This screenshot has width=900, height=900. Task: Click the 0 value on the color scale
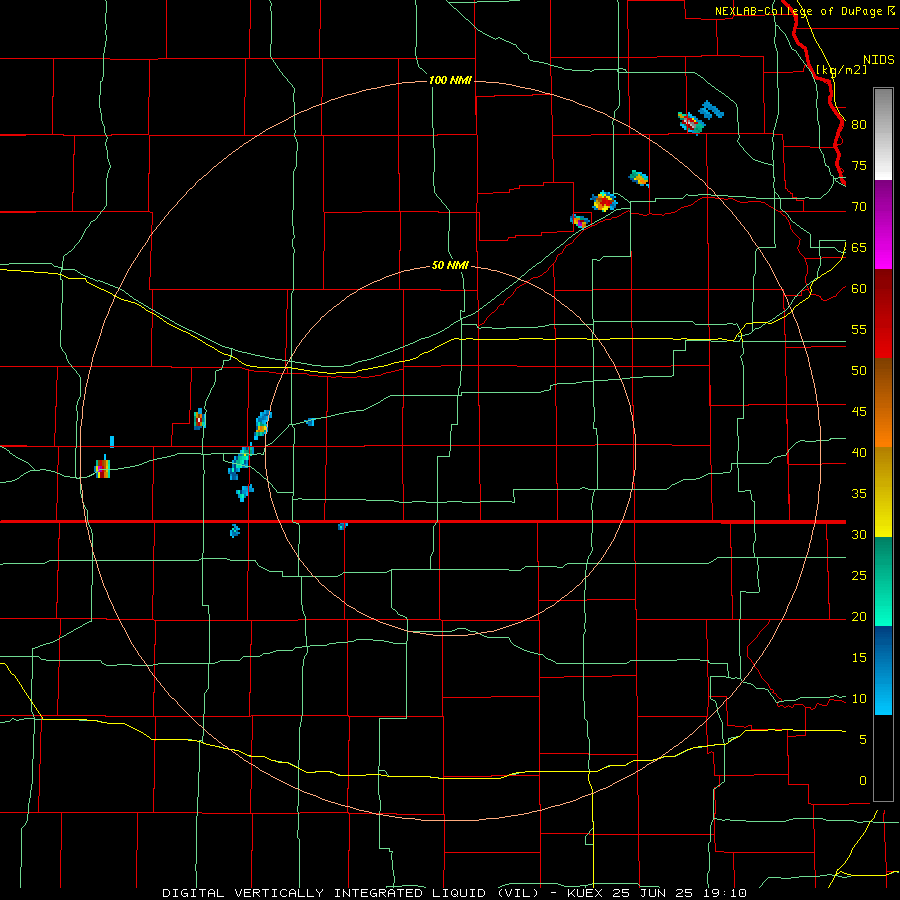863,781
